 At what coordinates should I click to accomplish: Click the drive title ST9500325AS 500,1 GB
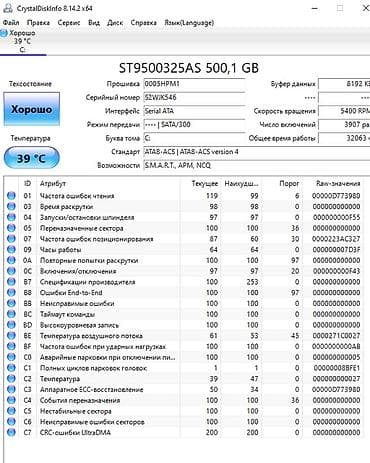pos(189,68)
